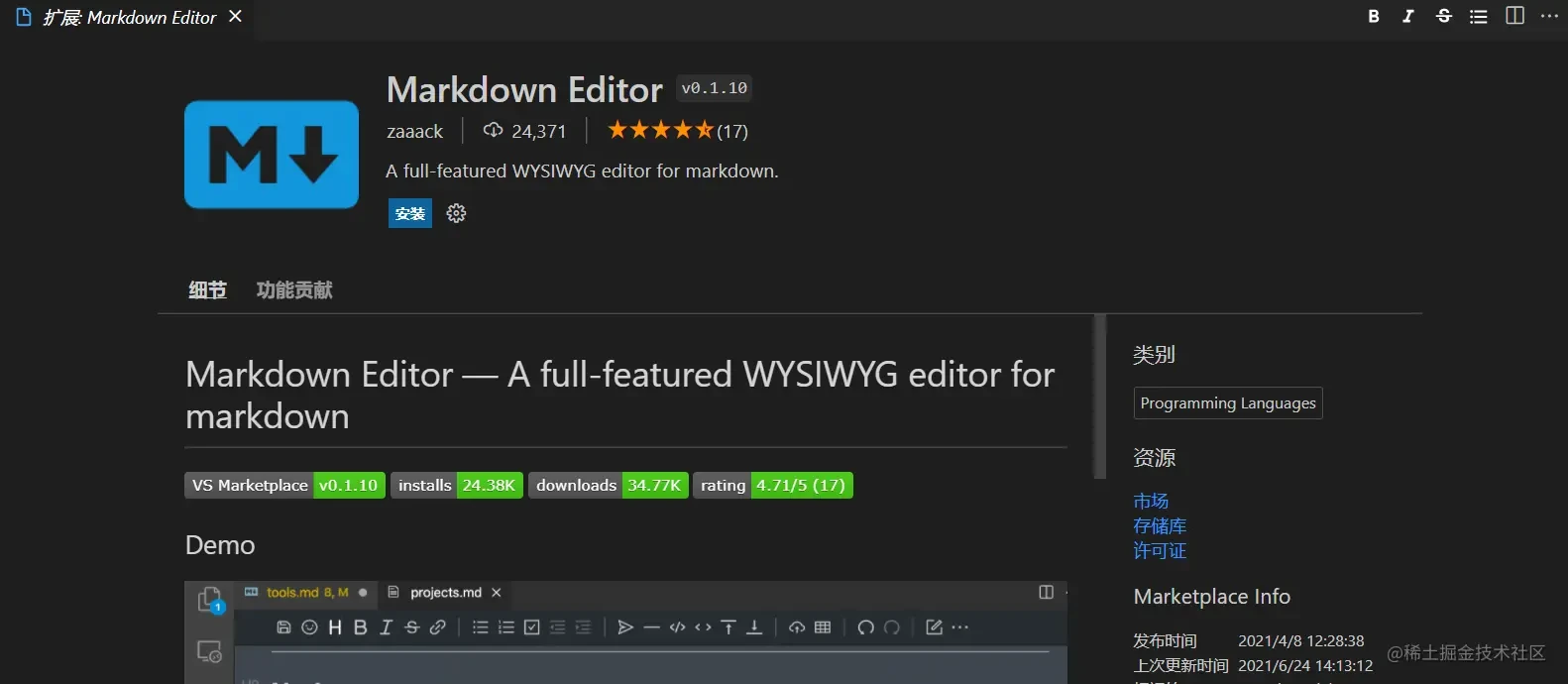This screenshot has height=684, width=1568.
Task: Click the Italic icon in the editor title bar
Action: click(x=1408, y=16)
